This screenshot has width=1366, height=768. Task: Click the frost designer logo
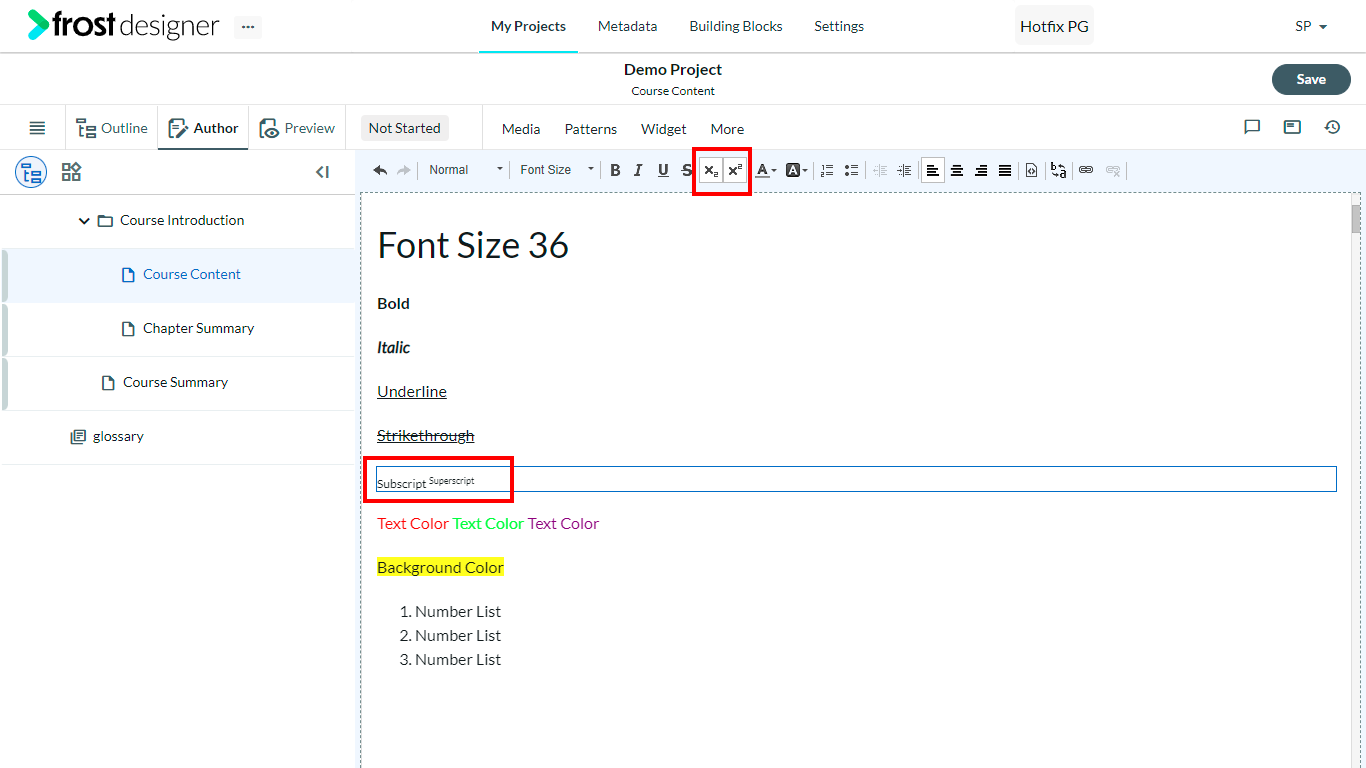pyautogui.click(x=123, y=25)
